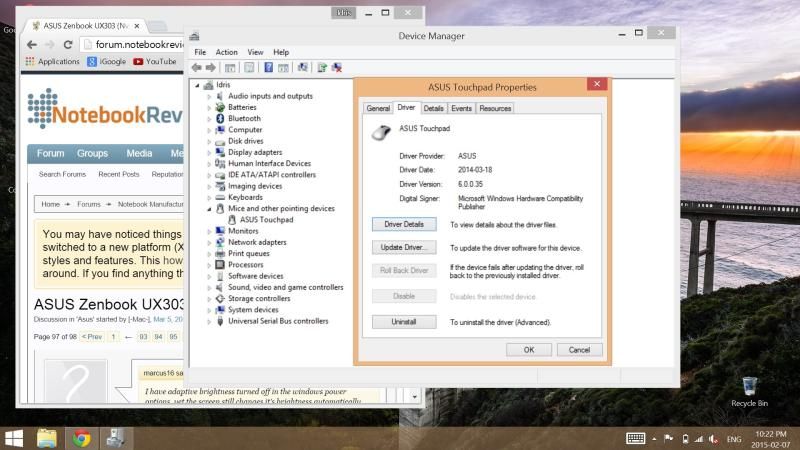
Task: Click the clock in the taskbar
Action: [x=770, y=439]
